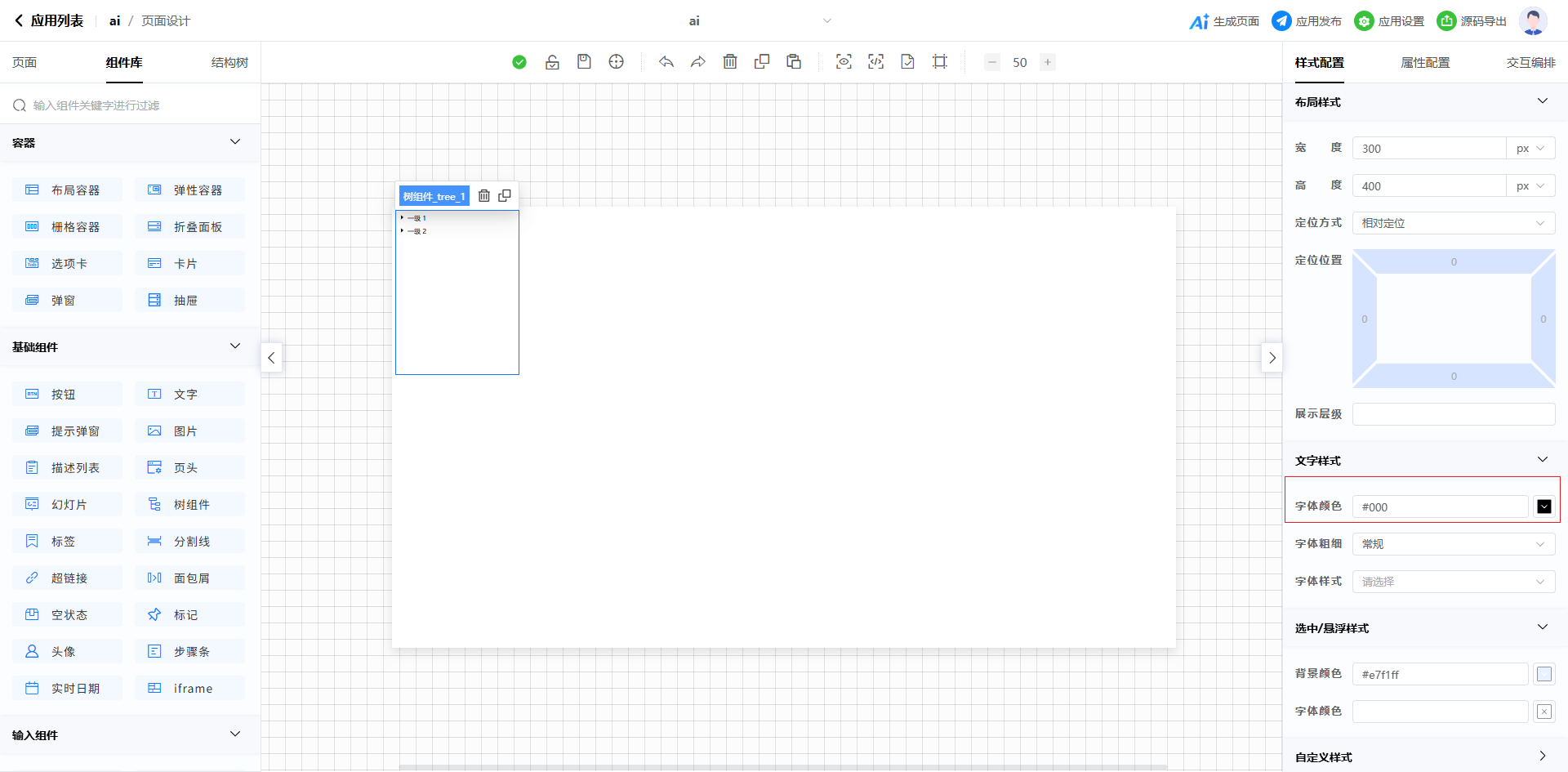Expand the 一级 1 tree node
The image size is (1568, 772).
pos(402,218)
